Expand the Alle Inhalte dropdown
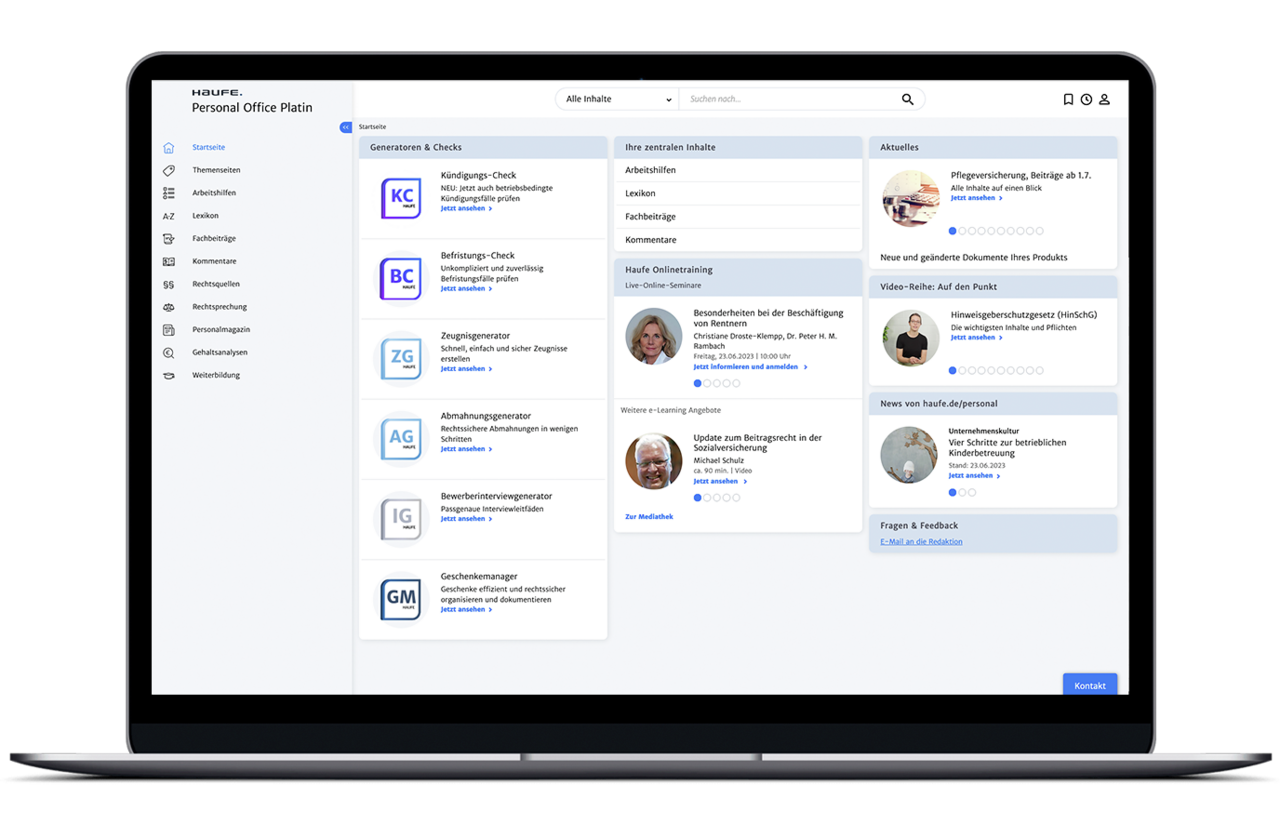This screenshot has width=1280, height=837. pos(617,100)
